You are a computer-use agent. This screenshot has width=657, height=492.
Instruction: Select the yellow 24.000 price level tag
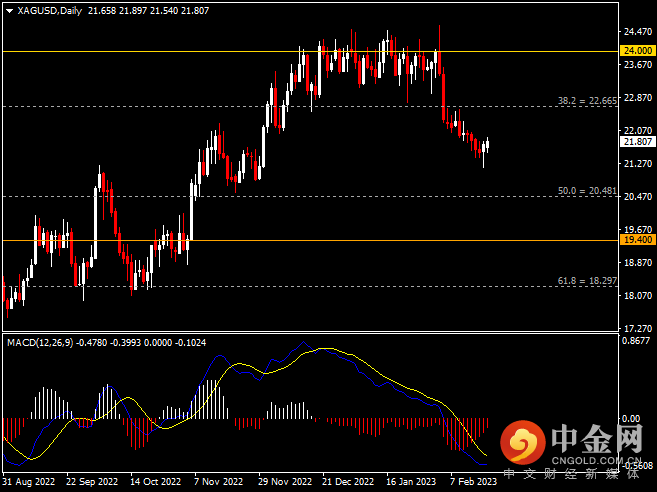(637, 50)
